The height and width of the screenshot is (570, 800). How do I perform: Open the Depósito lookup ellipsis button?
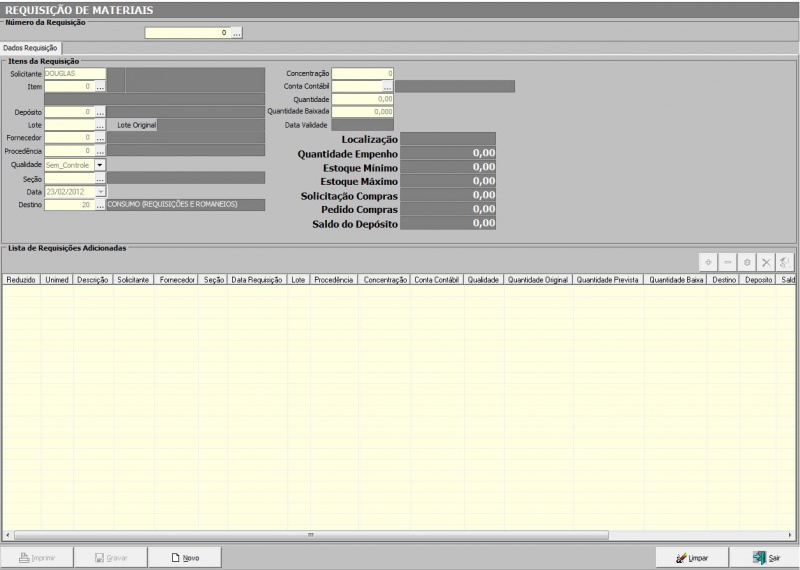point(100,113)
